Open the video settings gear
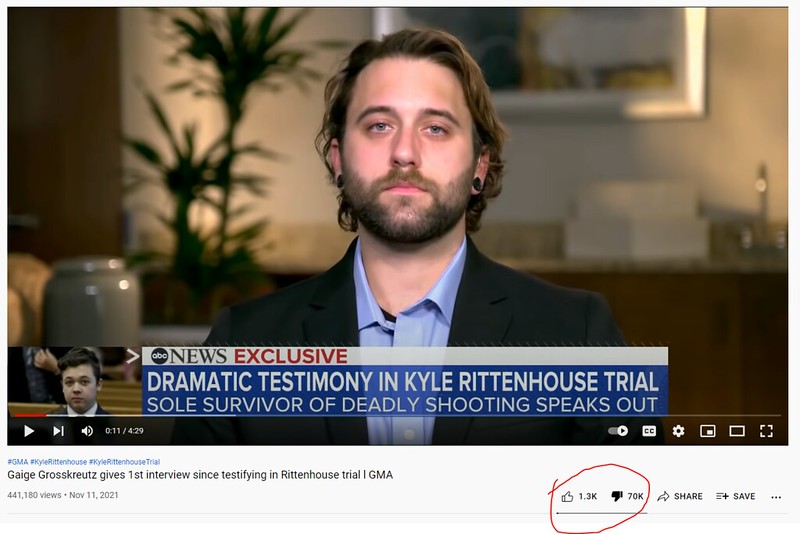Viewport: 800px width, 534px height. coord(678,431)
